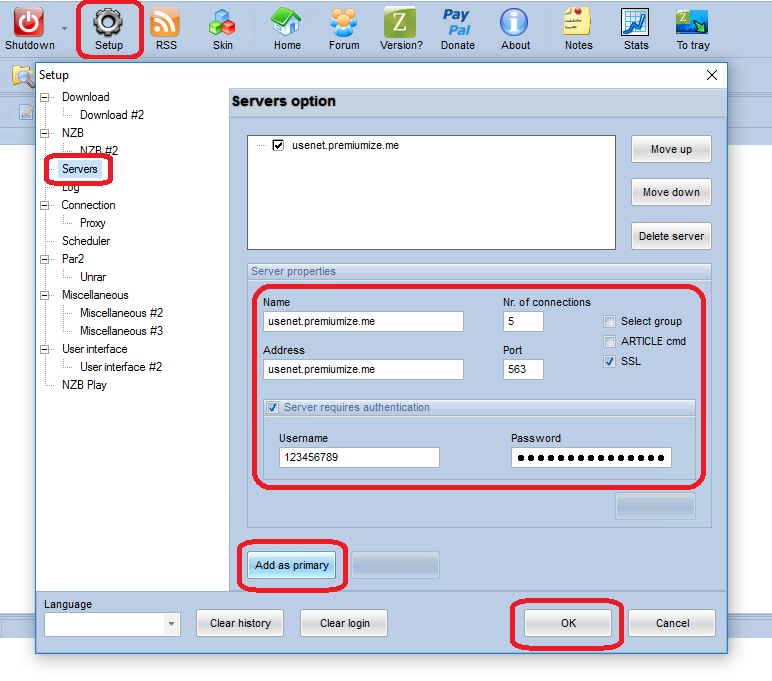772x681 pixels.
Task: Click the Port field
Action: [x=523, y=369]
